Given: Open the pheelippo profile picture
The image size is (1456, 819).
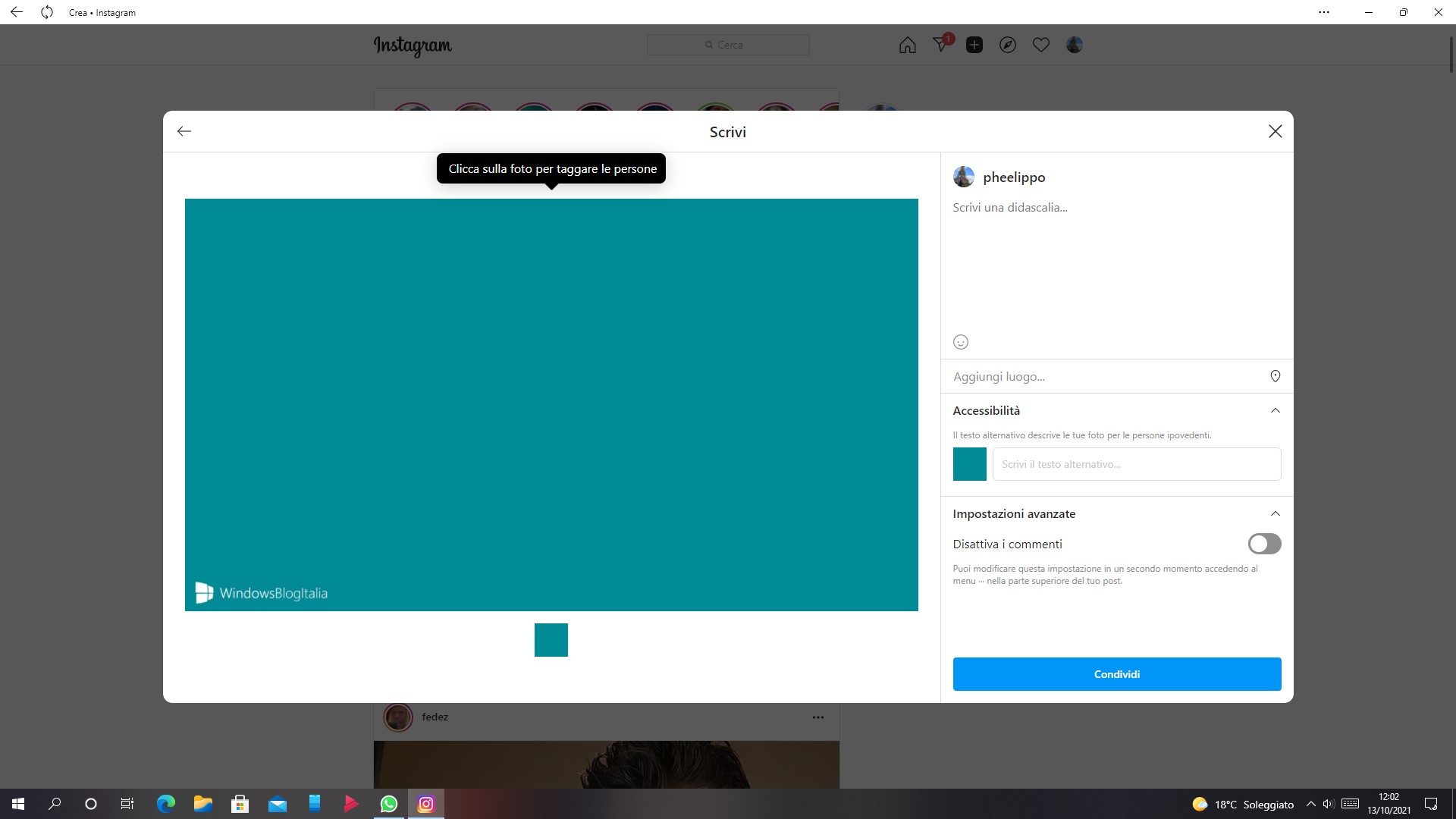Looking at the screenshot, I should click(x=964, y=177).
